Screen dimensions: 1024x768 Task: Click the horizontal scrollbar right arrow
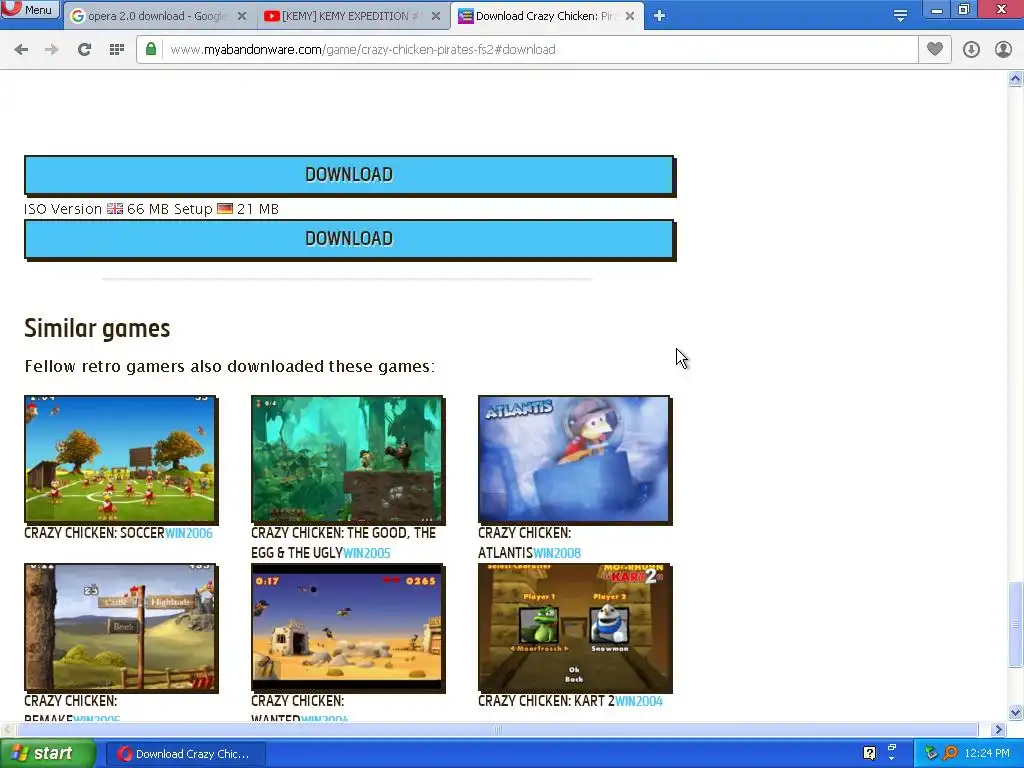pyautogui.click(x=998, y=729)
